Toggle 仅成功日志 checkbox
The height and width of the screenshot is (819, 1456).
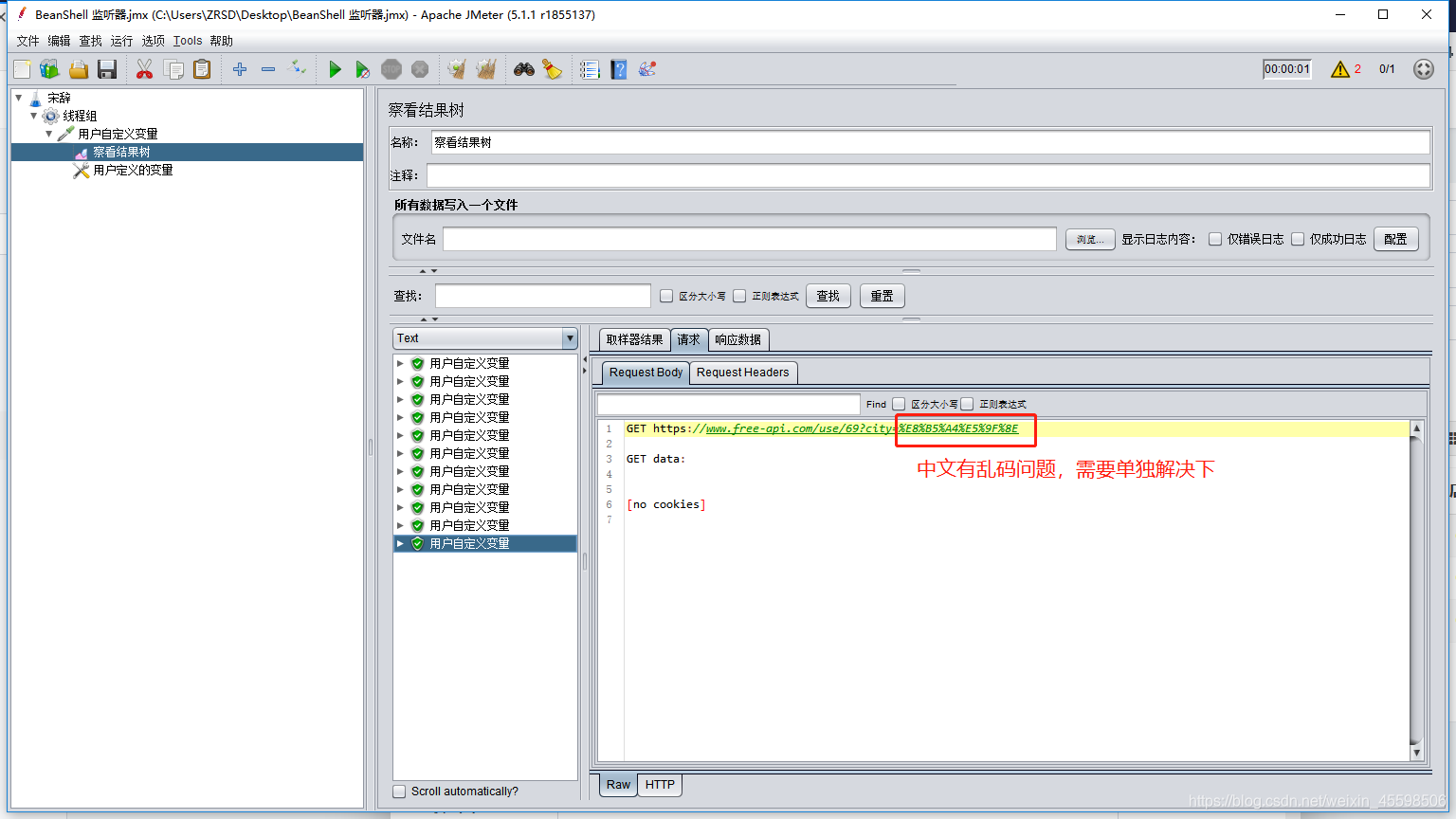(1298, 239)
